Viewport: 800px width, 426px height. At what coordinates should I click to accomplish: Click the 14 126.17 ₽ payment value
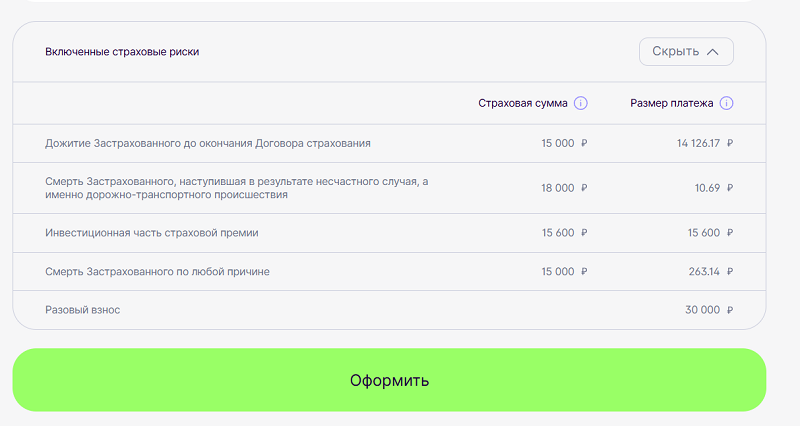tap(705, 143)
